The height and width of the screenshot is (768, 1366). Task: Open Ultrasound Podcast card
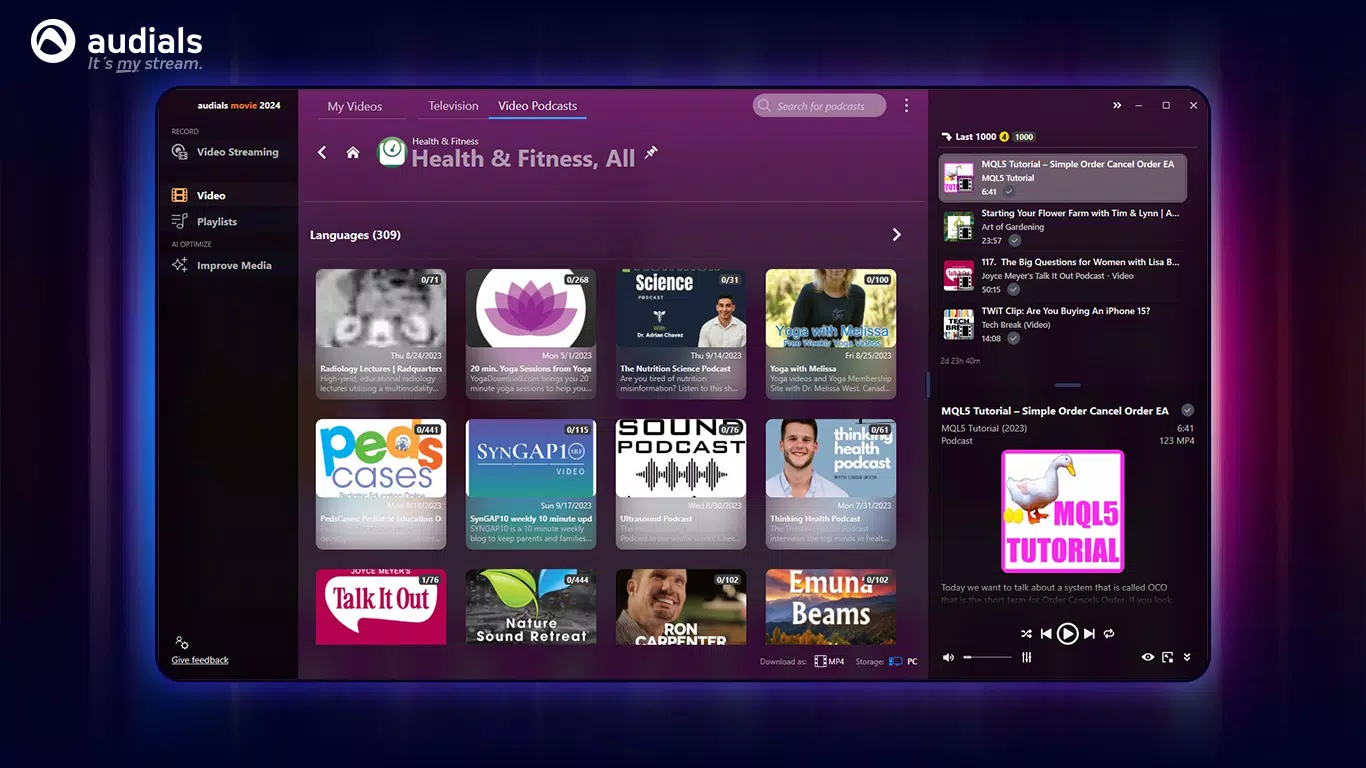681,484
